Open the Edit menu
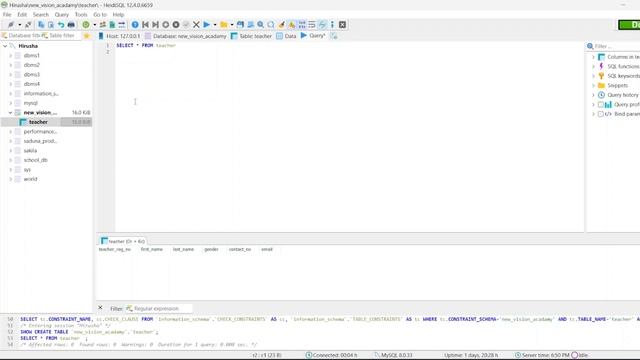Image resolution: width=640 pixels, height=360 pixels. pyautogui.click(x=22, y=15)
